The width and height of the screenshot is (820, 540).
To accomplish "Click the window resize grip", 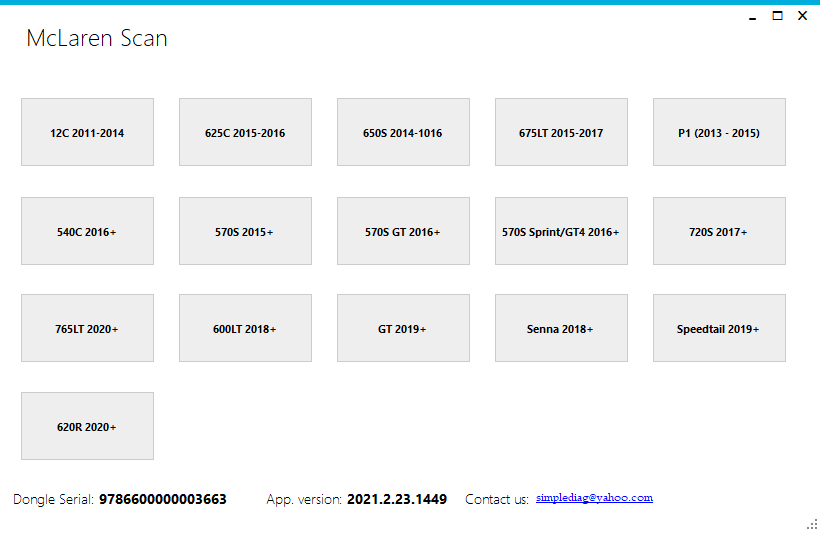I will click(x=812, y=524).
